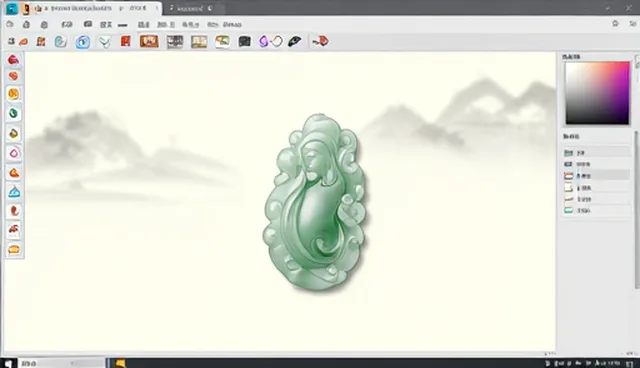The image size is (640, 368).
Task: Click the red outlined circle icon in toolbar
Action: tap(277, 41)
